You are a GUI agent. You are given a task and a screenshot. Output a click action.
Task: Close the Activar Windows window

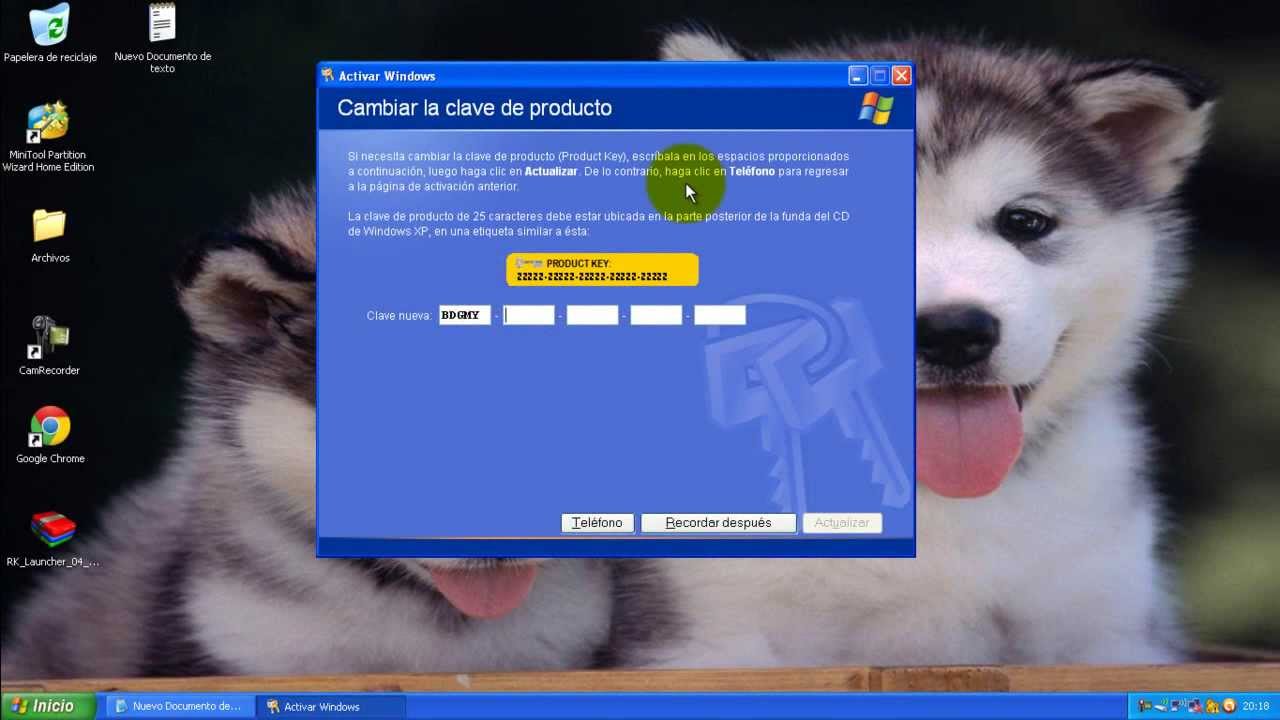tap(901, 76)
